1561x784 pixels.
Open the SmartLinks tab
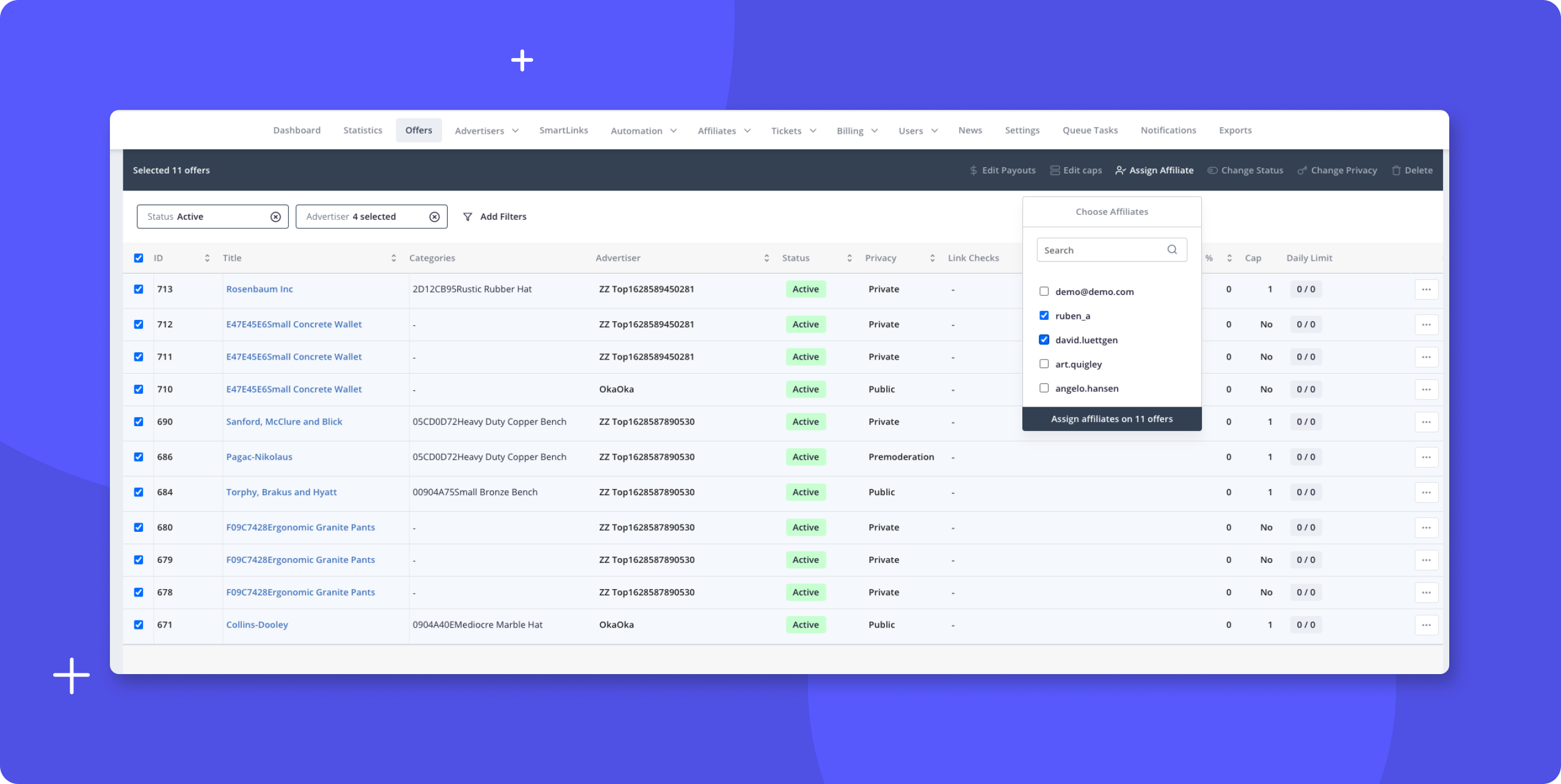[x=564, y=131]
